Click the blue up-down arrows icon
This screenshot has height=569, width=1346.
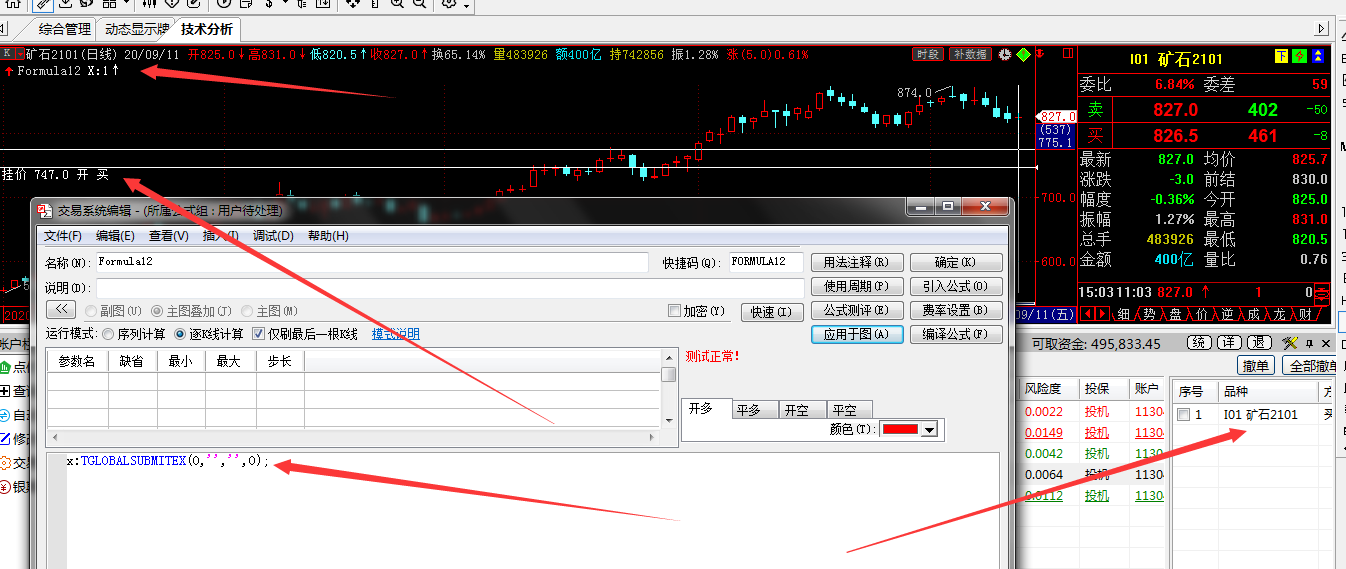tap(1318, 56)
